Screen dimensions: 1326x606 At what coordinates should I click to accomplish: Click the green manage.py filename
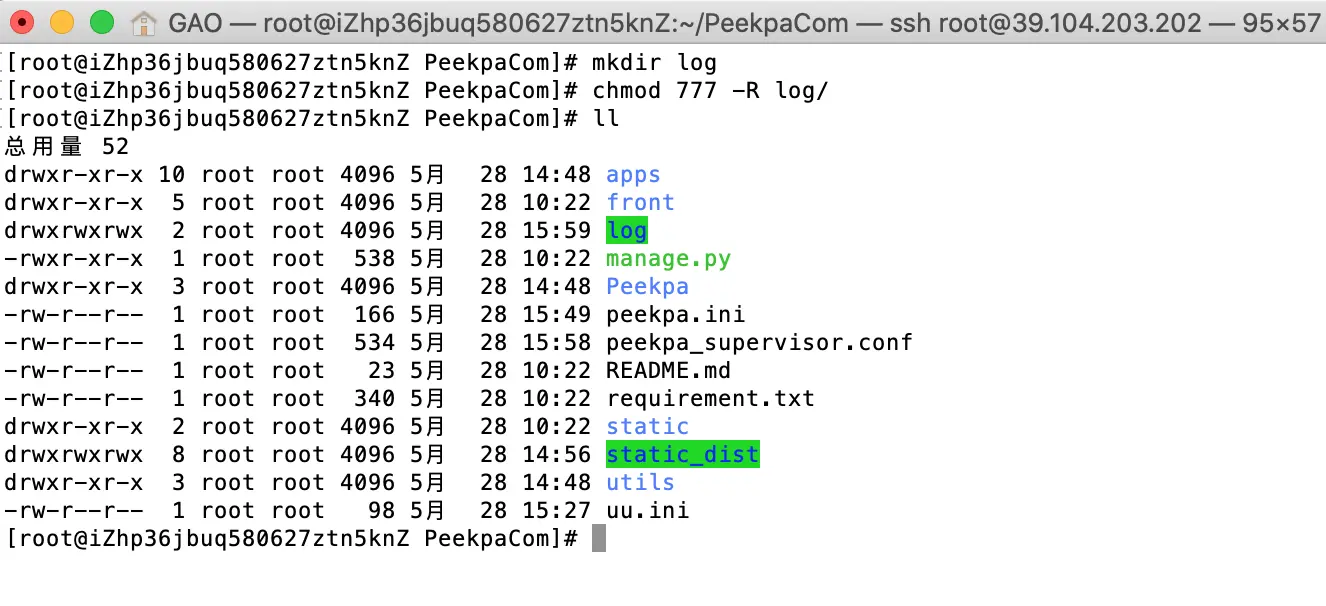coord(668,259)
